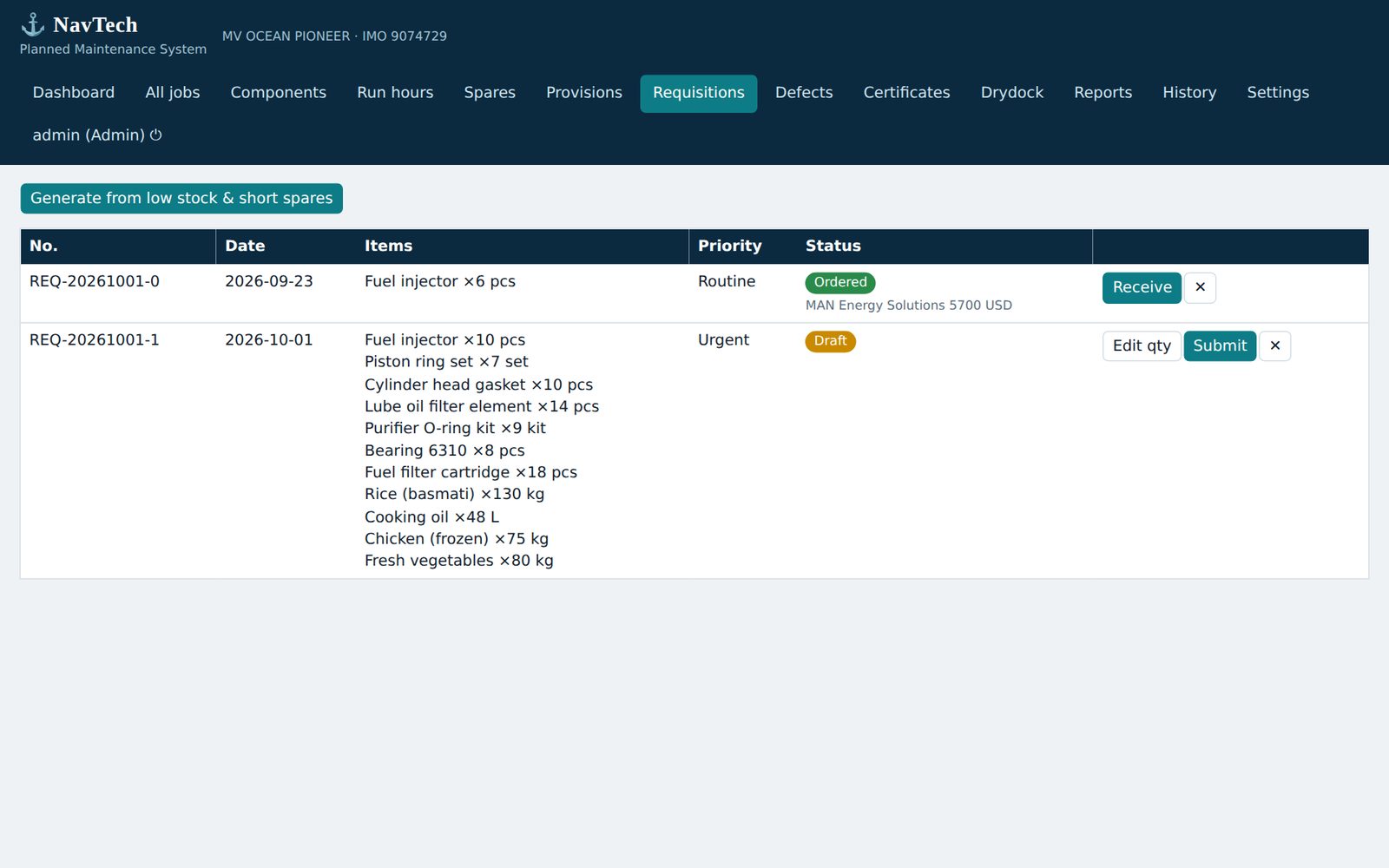Open the Spares page
The width and height of the screenshot is (1389, 868).
(x=490, y=93)
